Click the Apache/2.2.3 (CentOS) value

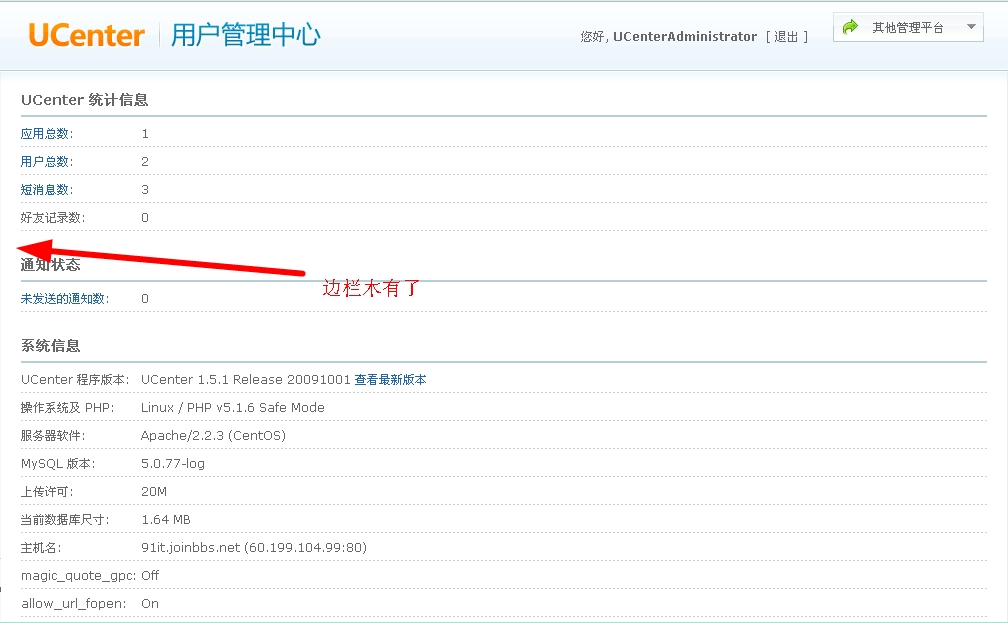click(213, 435)
